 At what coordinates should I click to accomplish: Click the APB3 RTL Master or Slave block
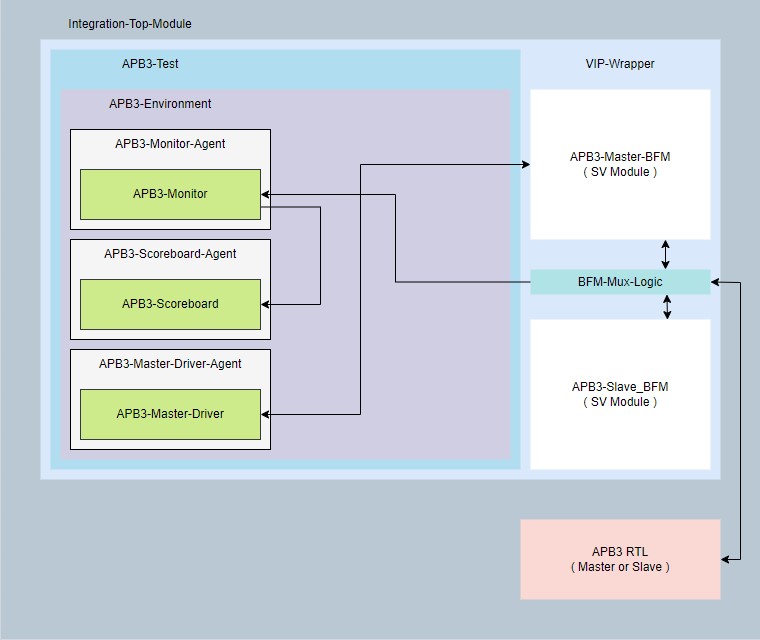tap(620, 560)
